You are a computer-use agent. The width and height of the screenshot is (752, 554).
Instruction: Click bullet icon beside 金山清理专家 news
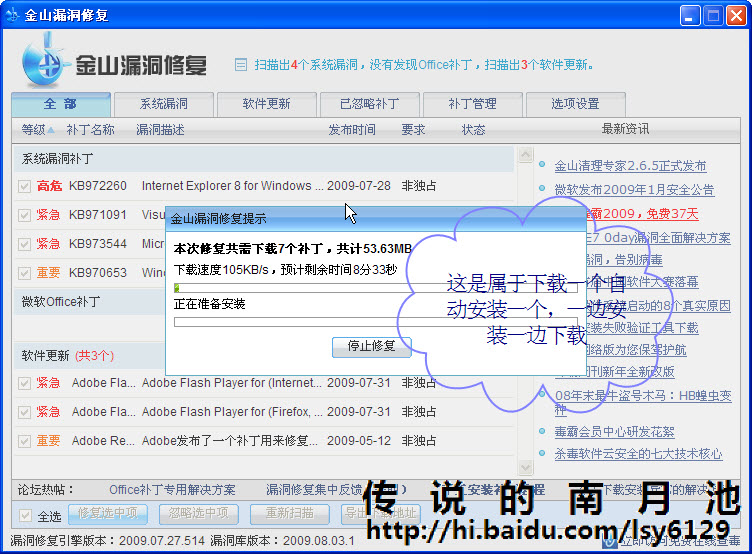[x=542, y=165]
